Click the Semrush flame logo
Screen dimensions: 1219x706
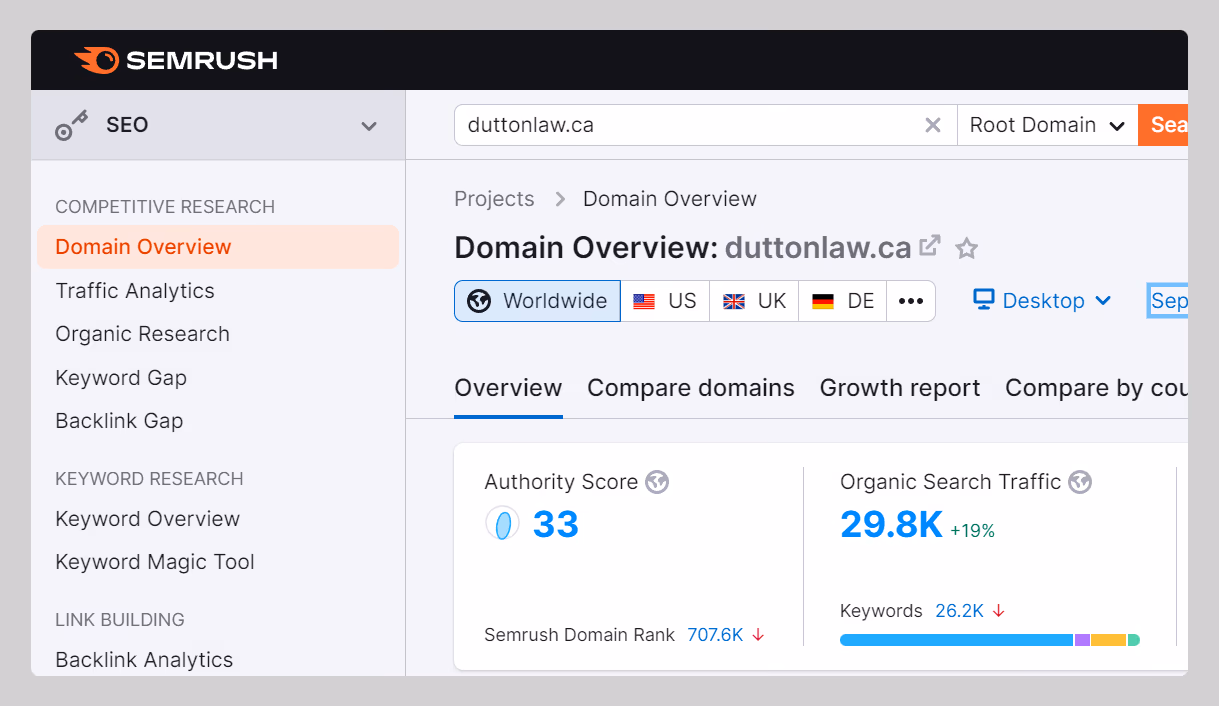coord(97,60)
